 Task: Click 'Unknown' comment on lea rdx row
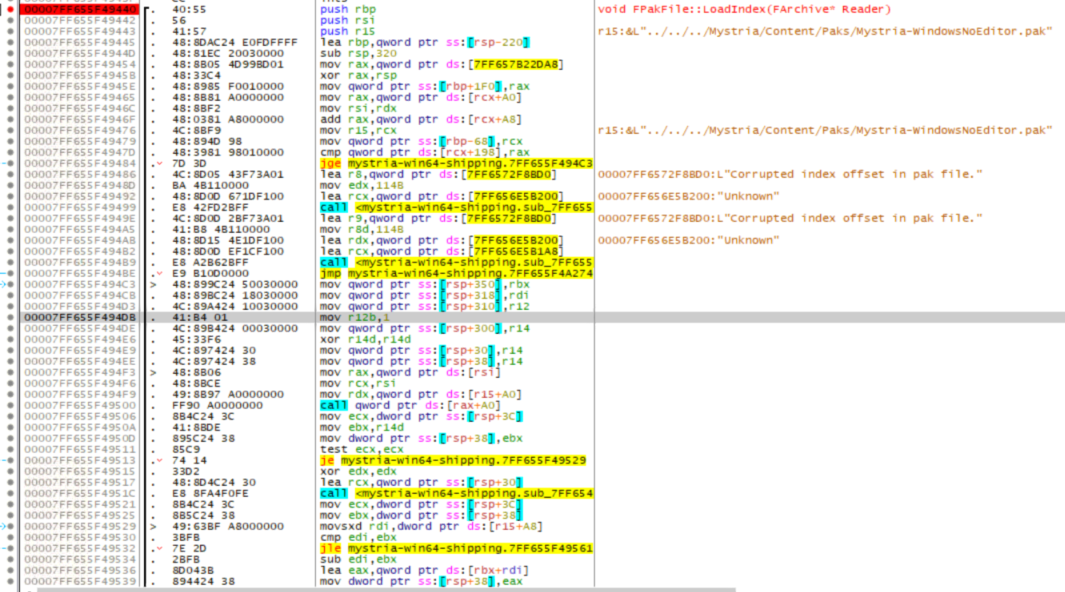click(689, 240)
